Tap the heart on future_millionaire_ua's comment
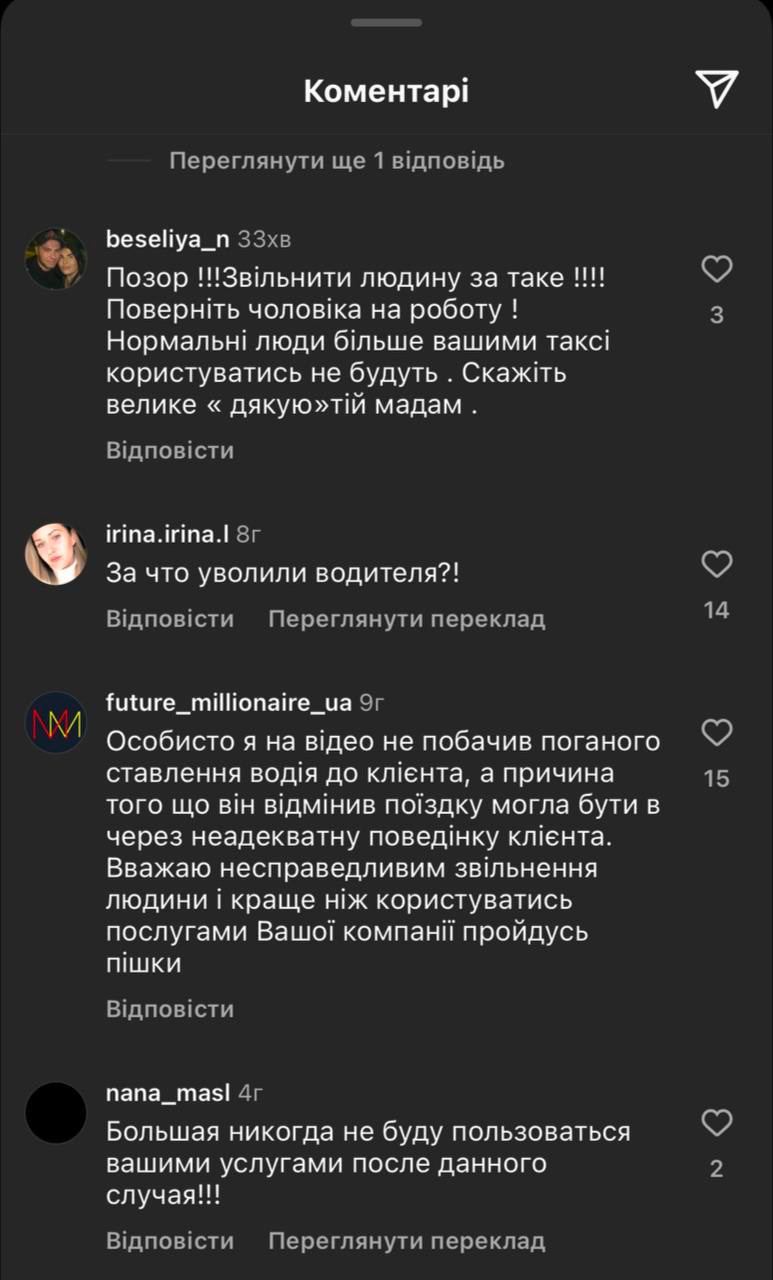The width and height of the screenshot is (773, 1280). click(716, 733)
